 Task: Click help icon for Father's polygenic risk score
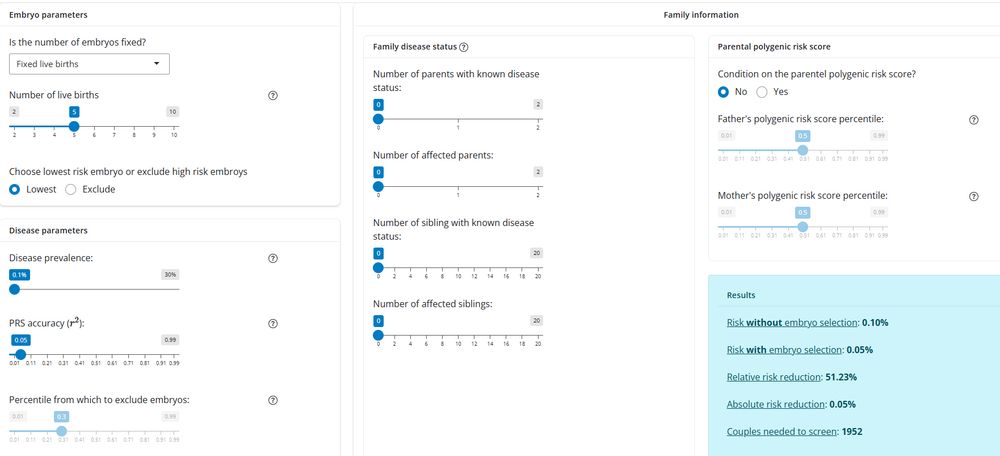(974, 120)
